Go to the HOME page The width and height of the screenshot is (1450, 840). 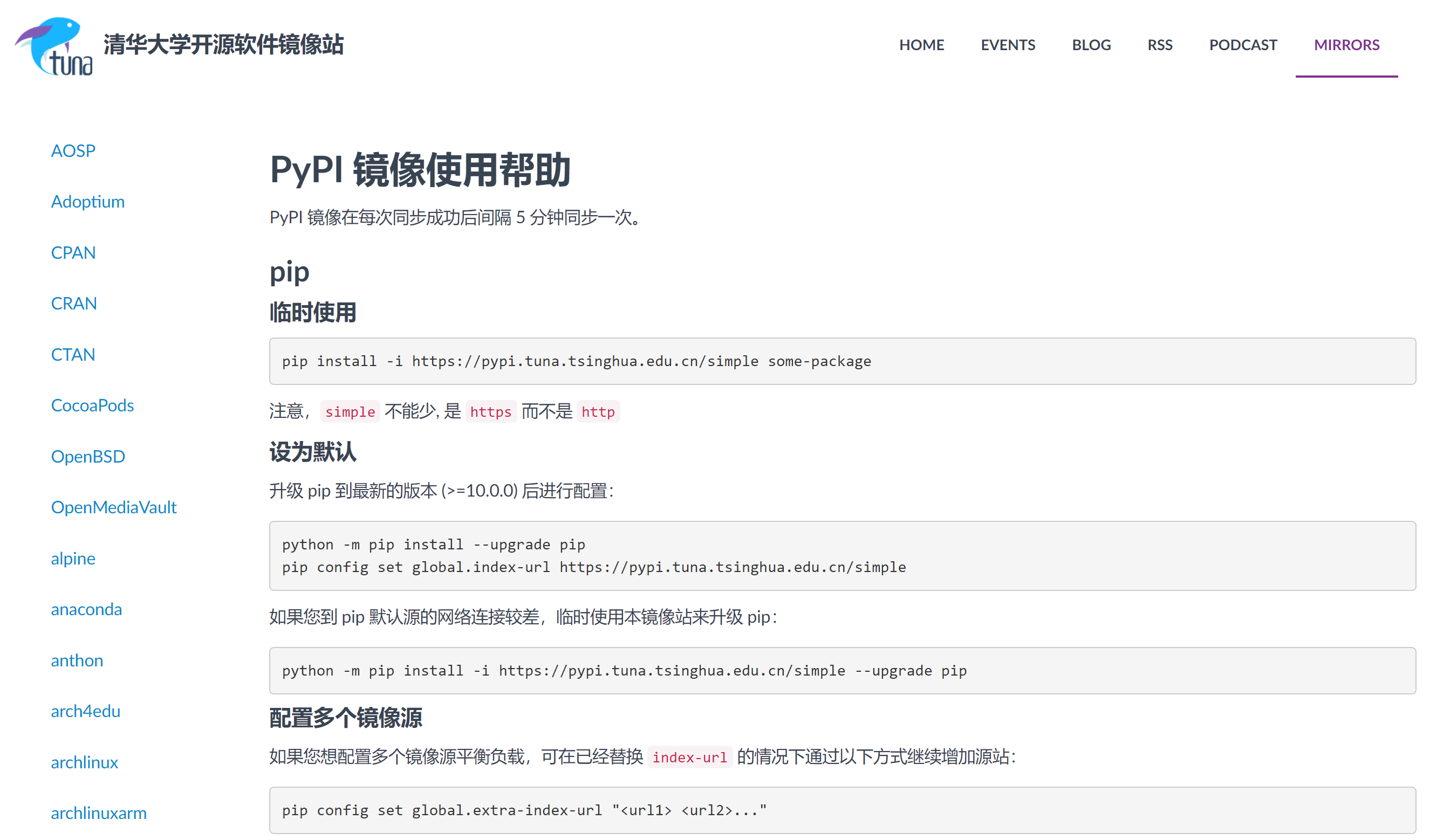click(x=921, y=45)
